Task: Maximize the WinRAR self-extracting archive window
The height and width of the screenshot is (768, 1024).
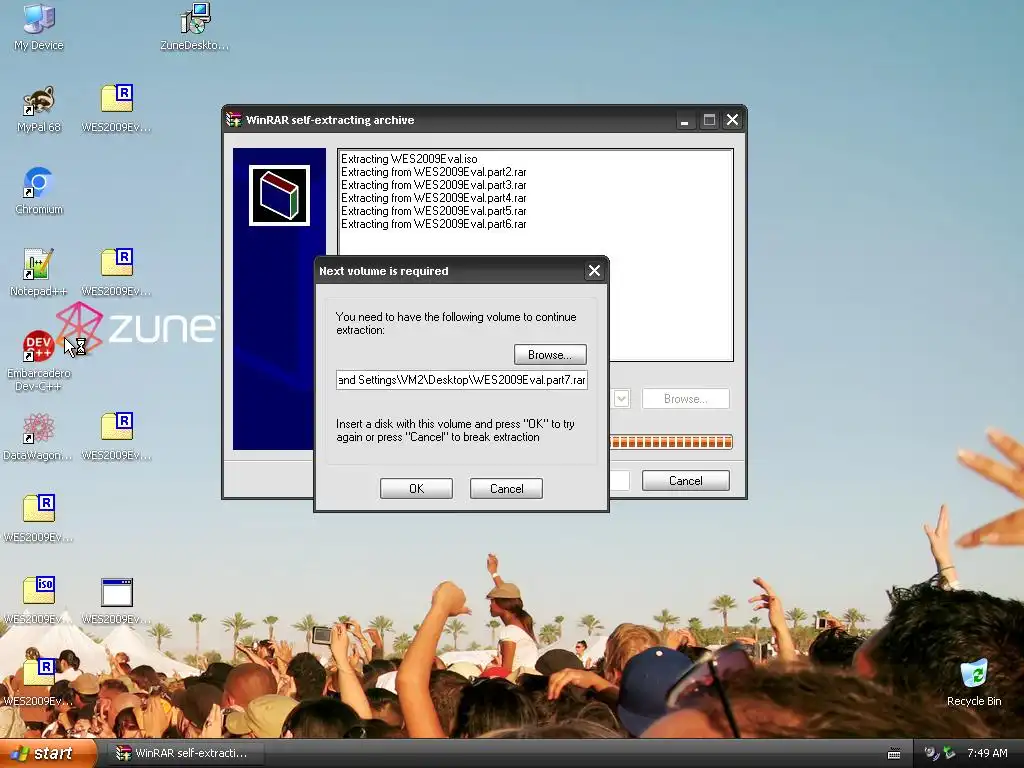Action: [x=709, y=120]
